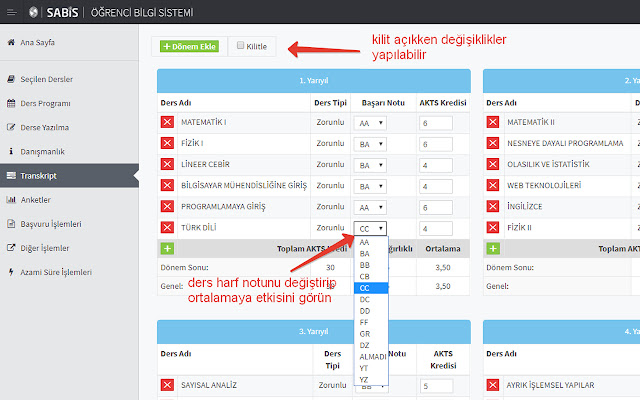The image size is (640, 400).
Task: Choose GR in grade list
Action: point(371,333)
